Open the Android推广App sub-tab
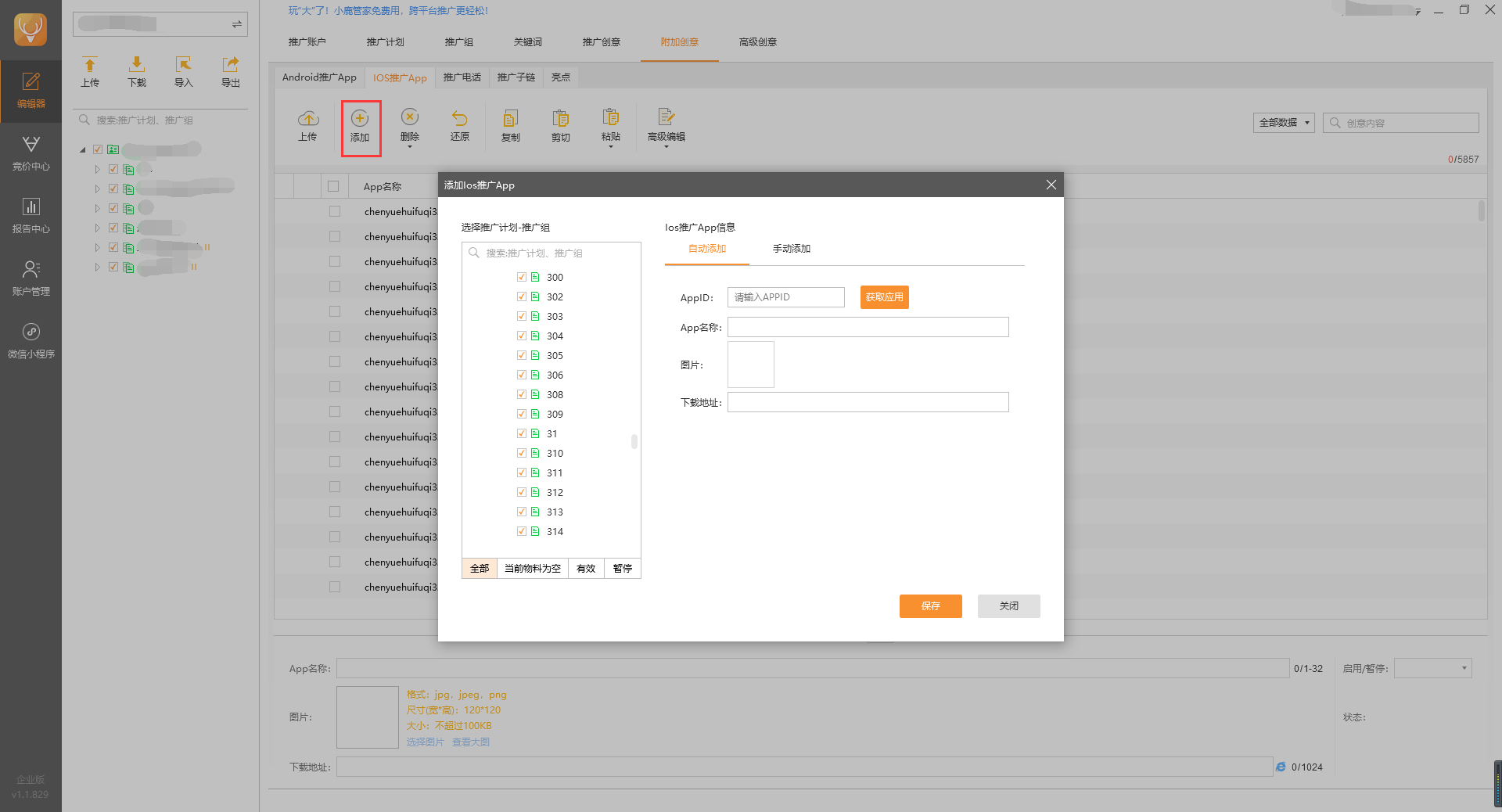The height and width of the screenshot is (812, 1502). (319, 77)
